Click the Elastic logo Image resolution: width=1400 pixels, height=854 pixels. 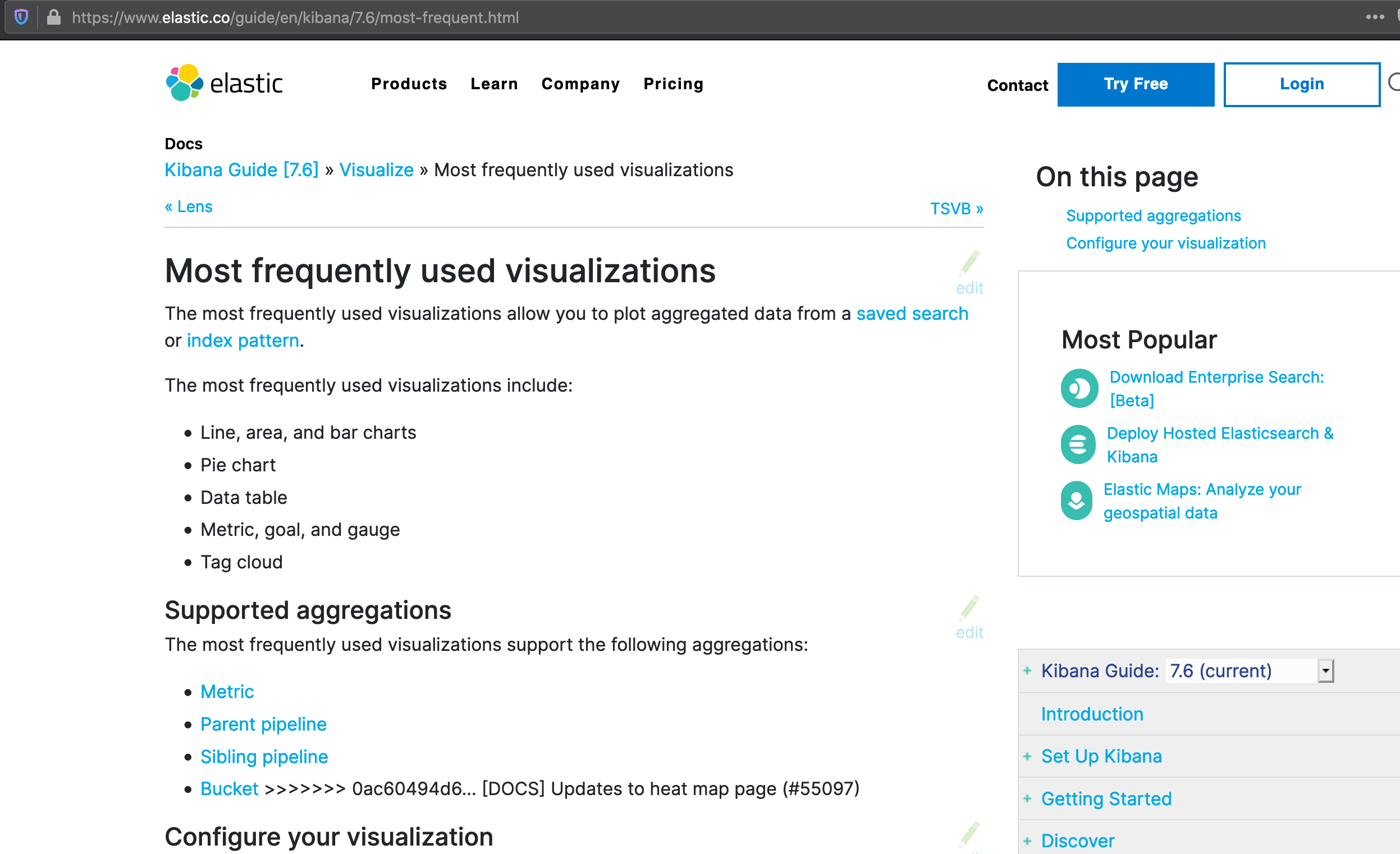click(x=224, y=83)
